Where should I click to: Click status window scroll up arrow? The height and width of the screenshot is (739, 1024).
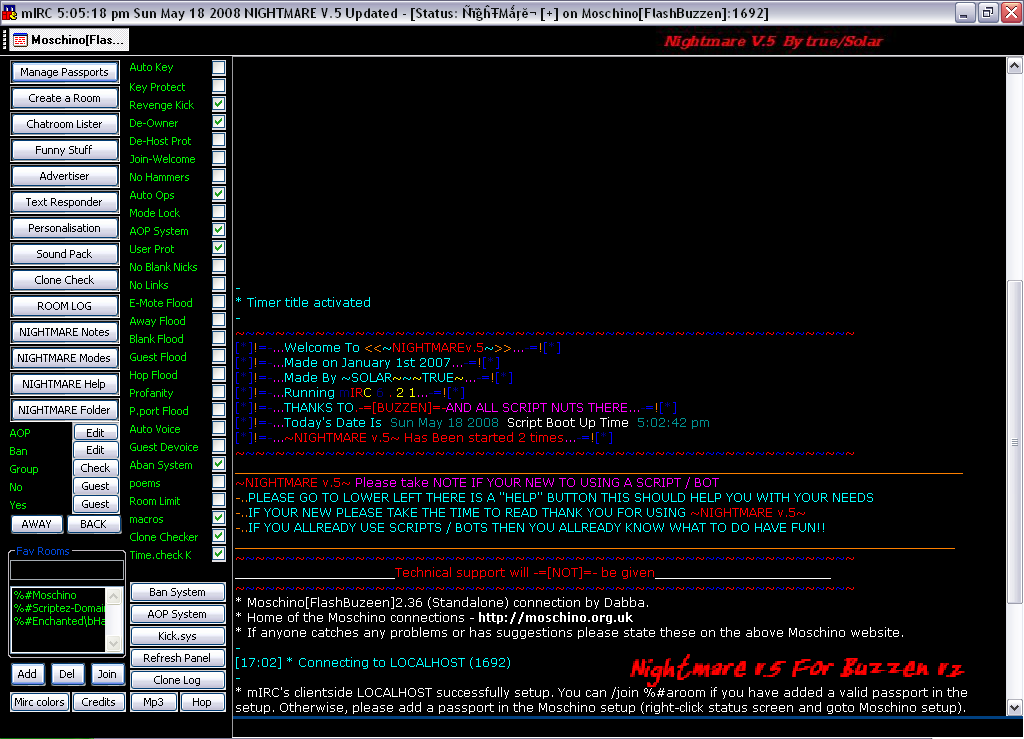coord(1014,65)
